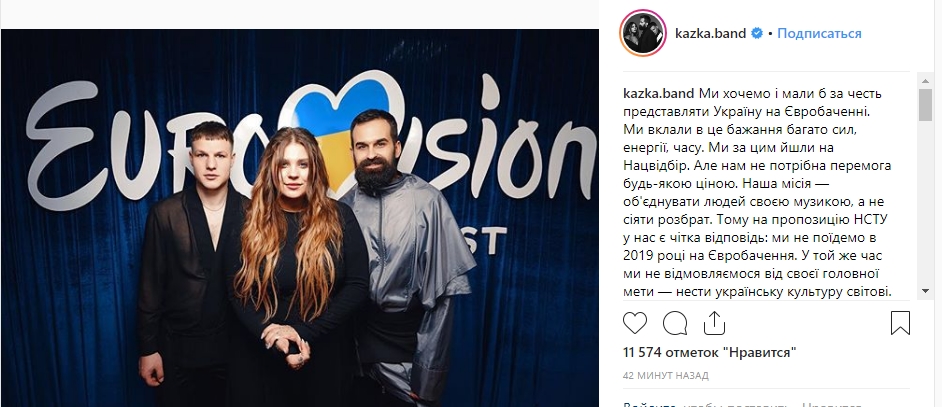Follow the account via Подписаться
The height and width of the screenshot is (407, 942).
point(819,34)
